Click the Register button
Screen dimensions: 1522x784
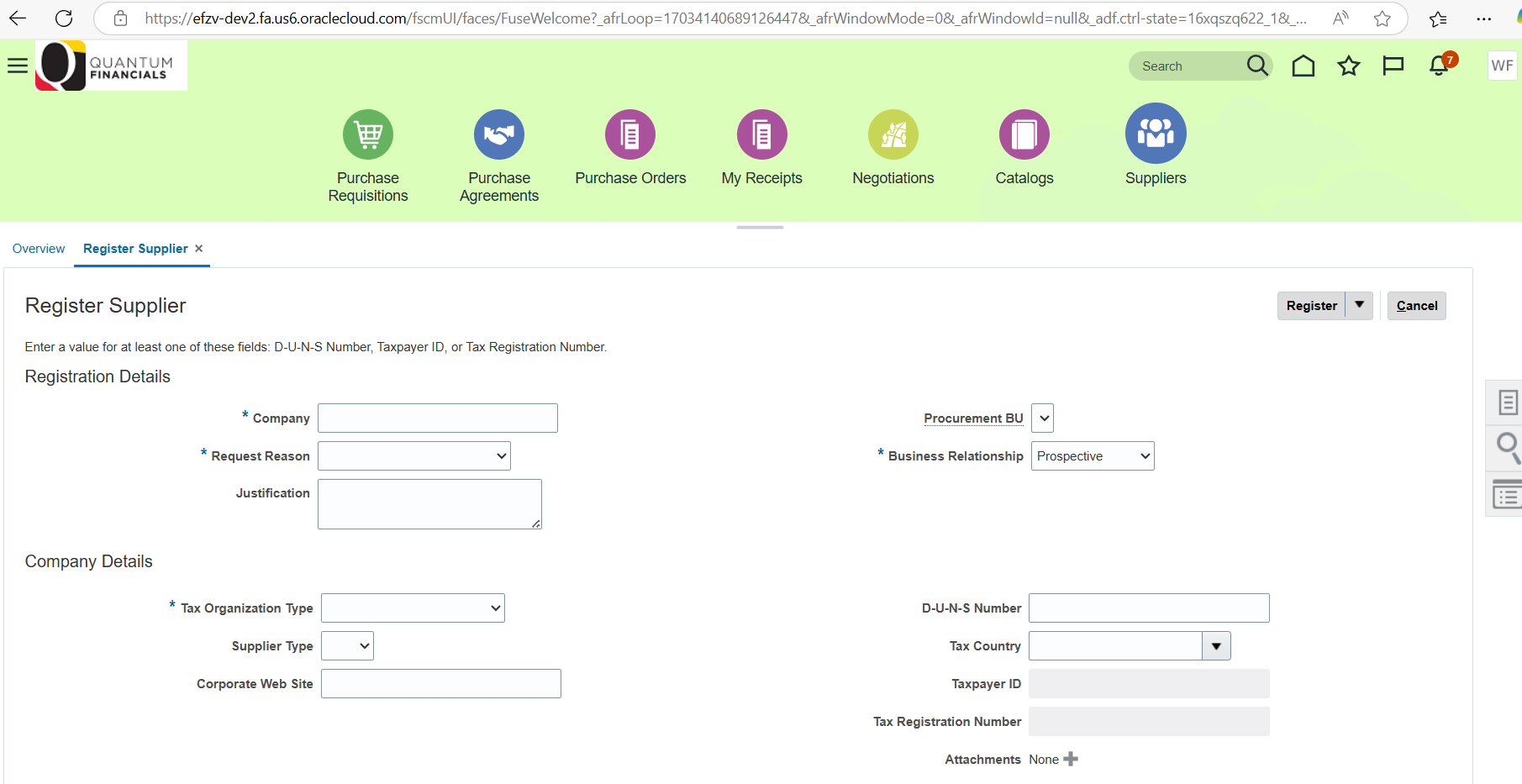click(x=1312, y=305)
